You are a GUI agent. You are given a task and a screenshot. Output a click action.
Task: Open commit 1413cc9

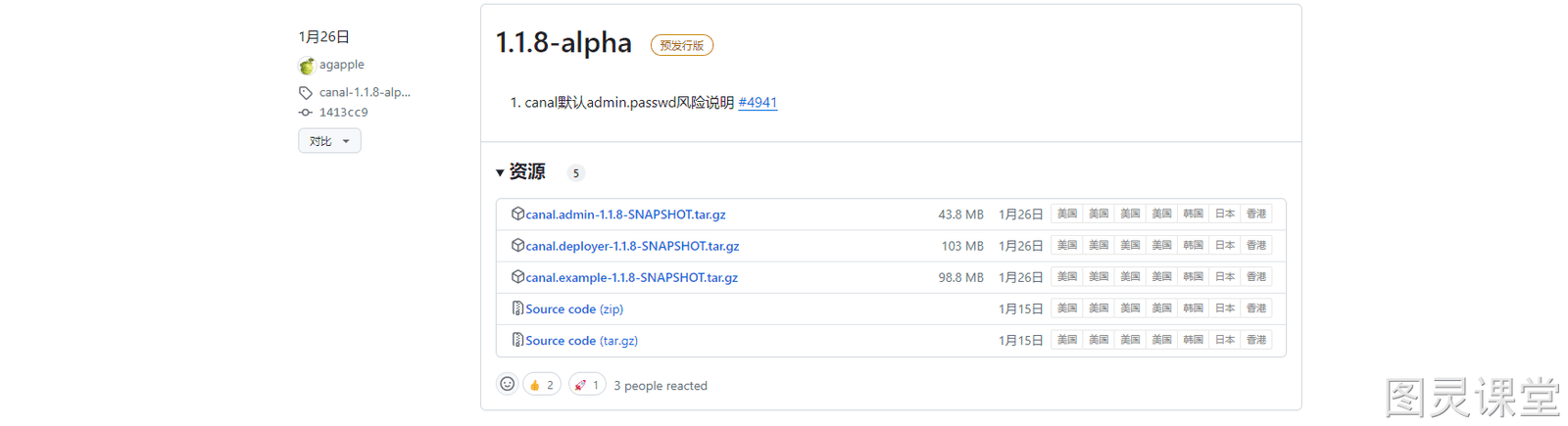[344, 113]
